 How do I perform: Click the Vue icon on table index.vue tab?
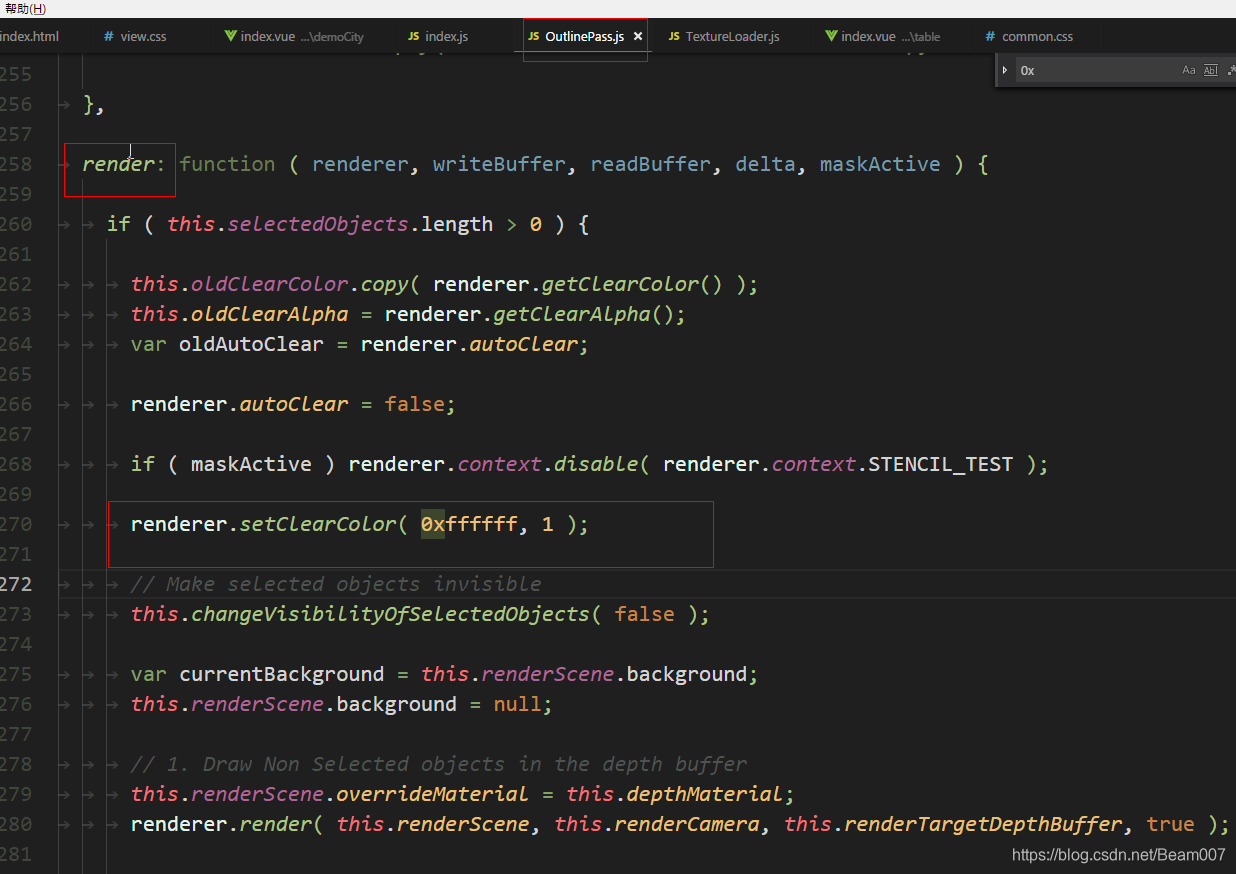tap(831, 37)
